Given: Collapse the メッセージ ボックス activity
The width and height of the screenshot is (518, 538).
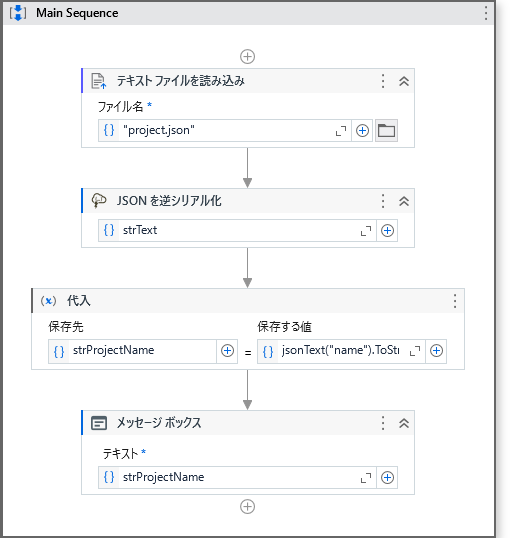Looking at the screenshot, I should point(404,423).
